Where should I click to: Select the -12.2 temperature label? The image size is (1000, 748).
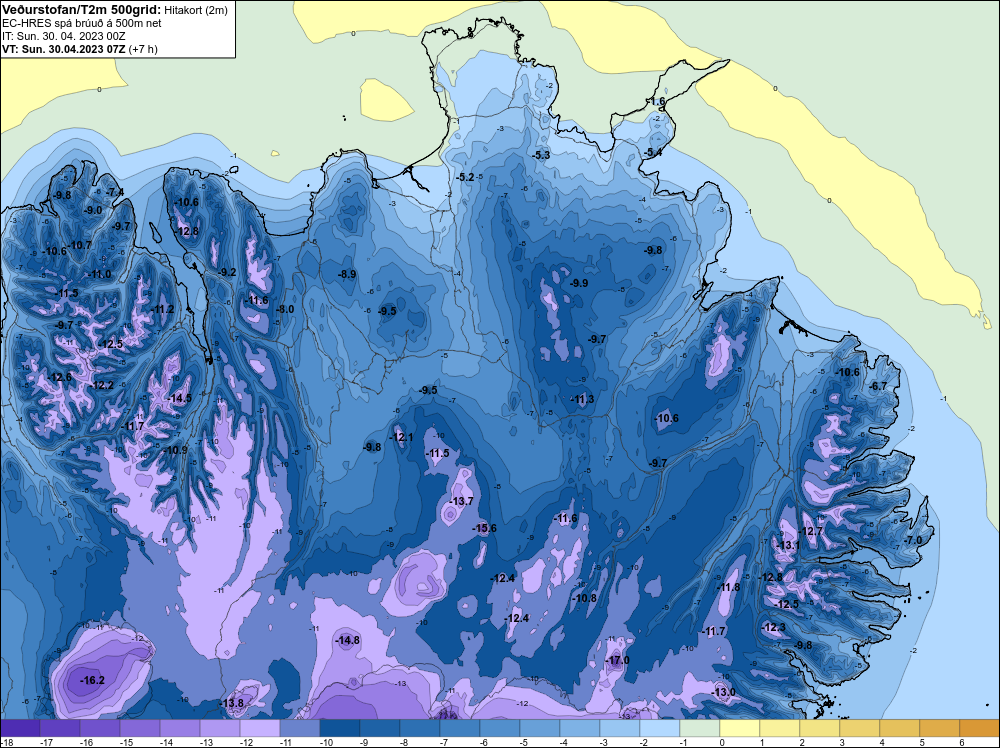[x=102, y=385]
